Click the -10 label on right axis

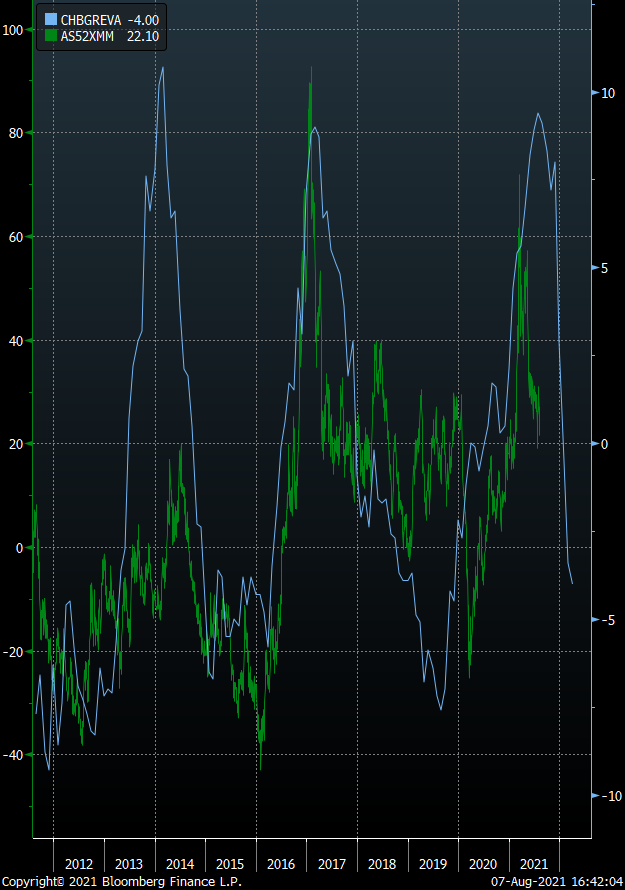coord(611,796)
